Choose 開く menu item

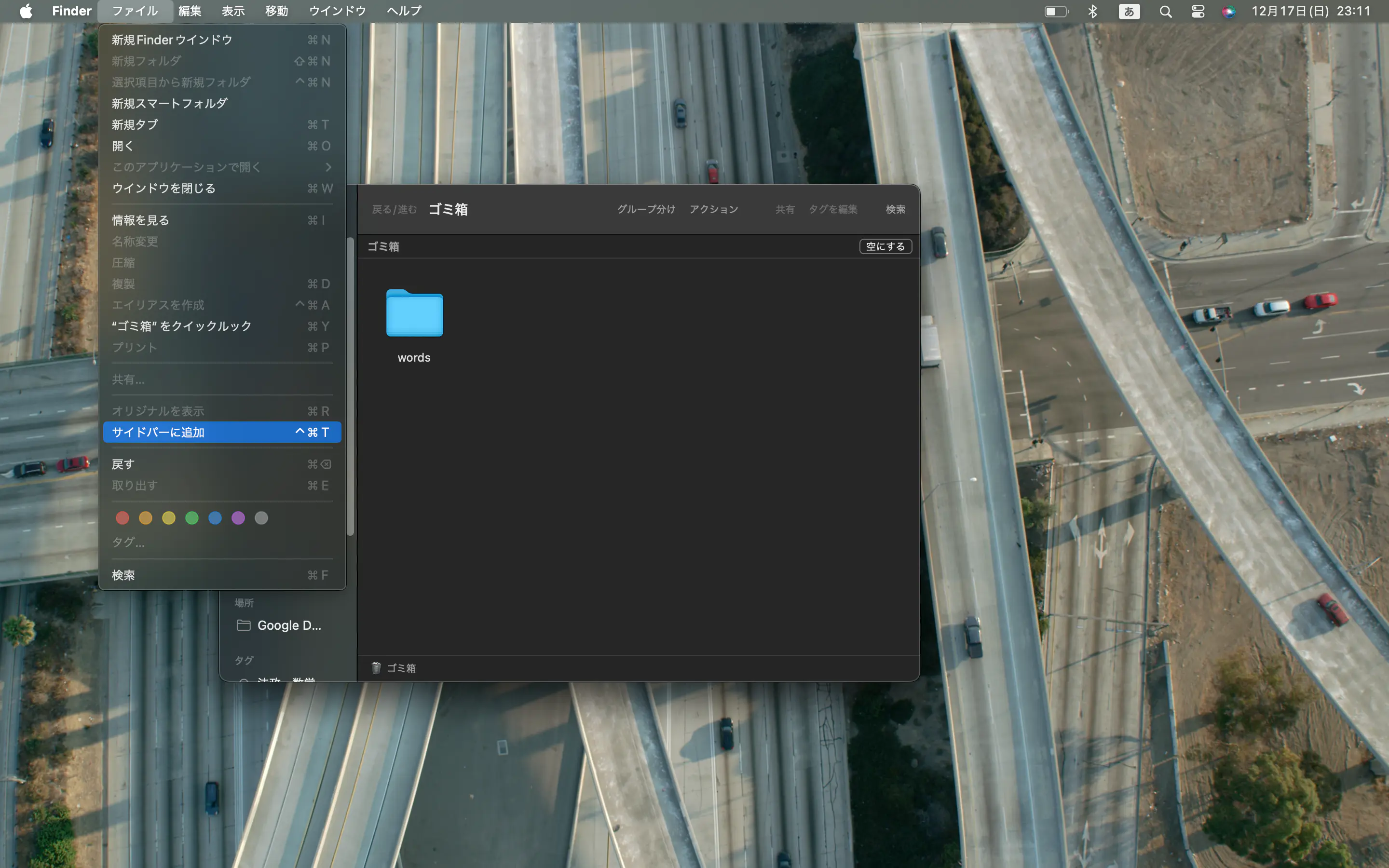222,146
